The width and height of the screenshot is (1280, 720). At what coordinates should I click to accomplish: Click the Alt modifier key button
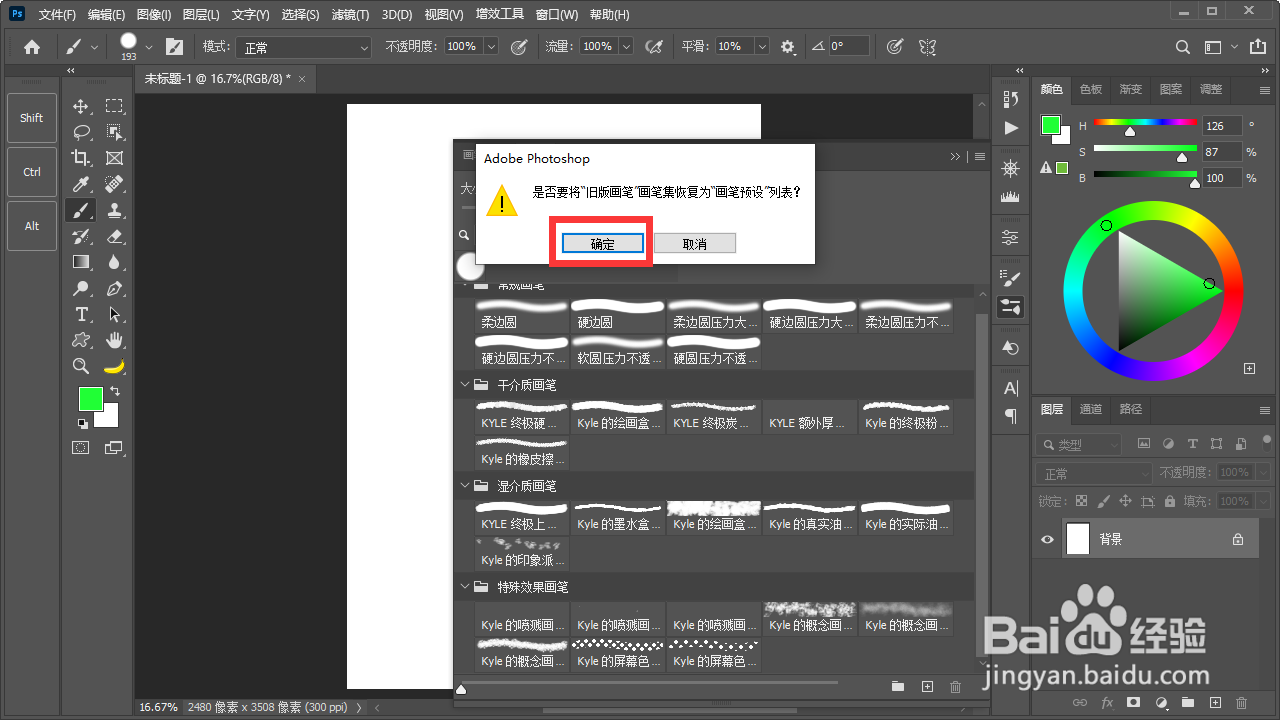32,226
